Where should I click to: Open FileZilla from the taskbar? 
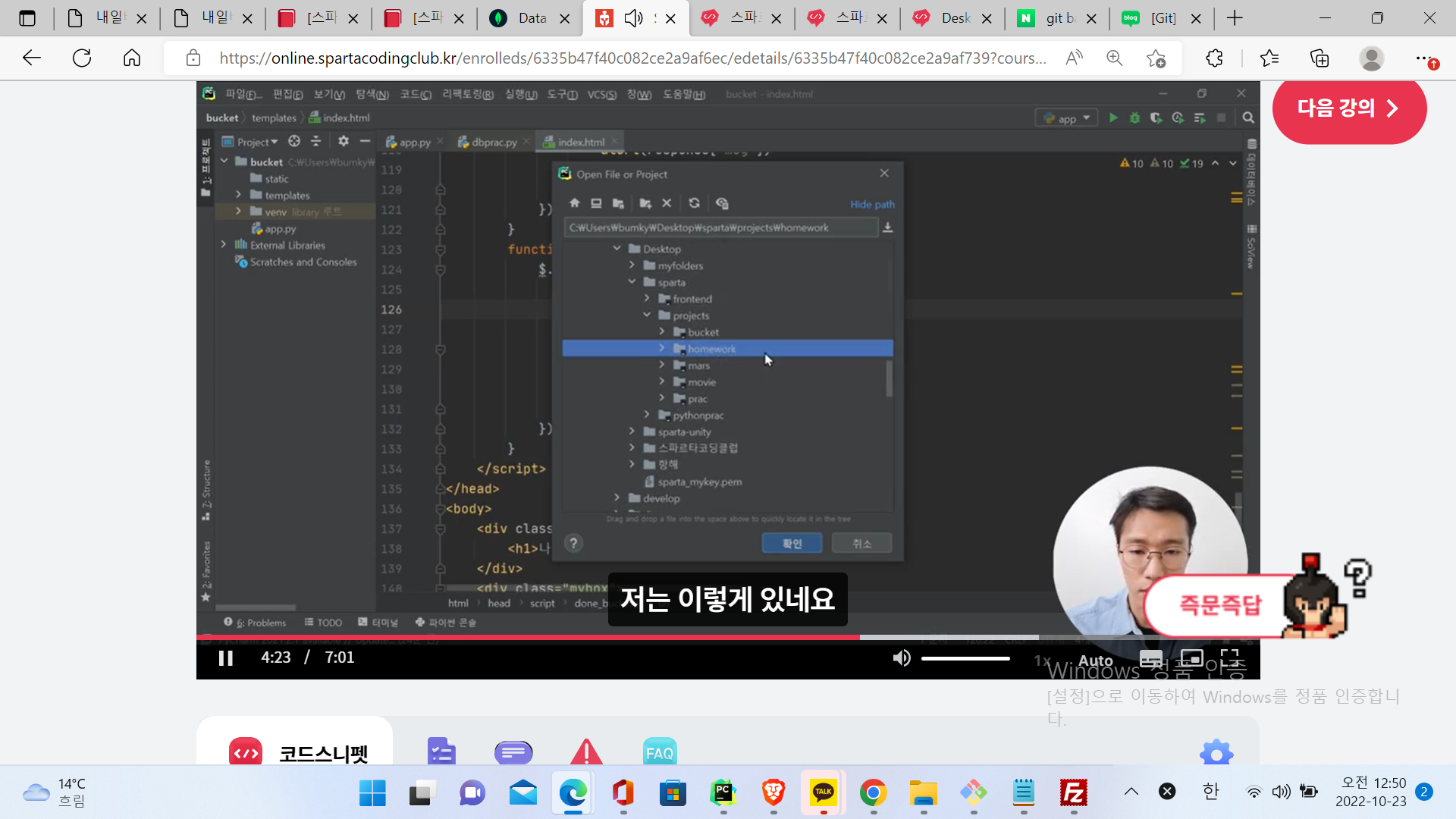pyautogui.click(x=1074, y=792)
